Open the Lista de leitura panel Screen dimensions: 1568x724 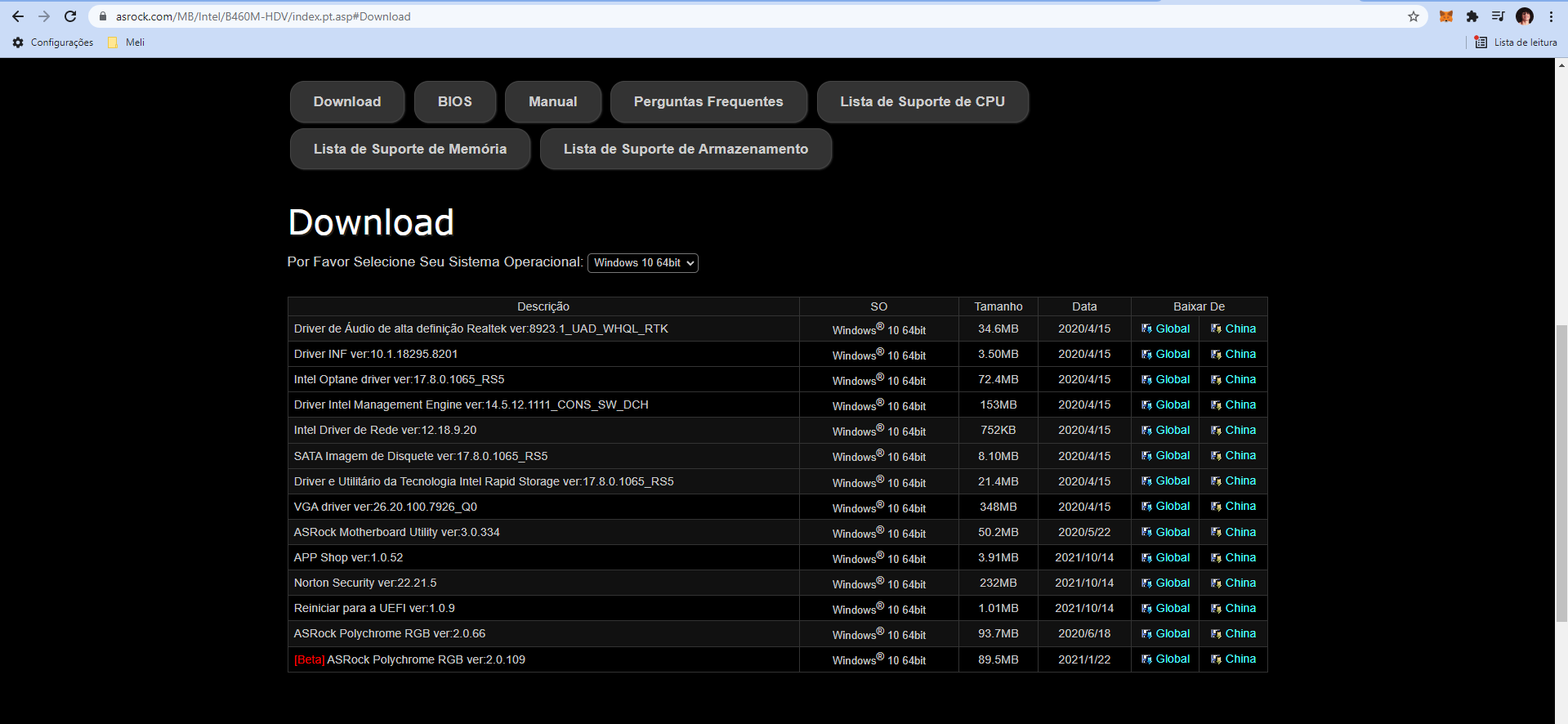click(x=1516, y=42)
